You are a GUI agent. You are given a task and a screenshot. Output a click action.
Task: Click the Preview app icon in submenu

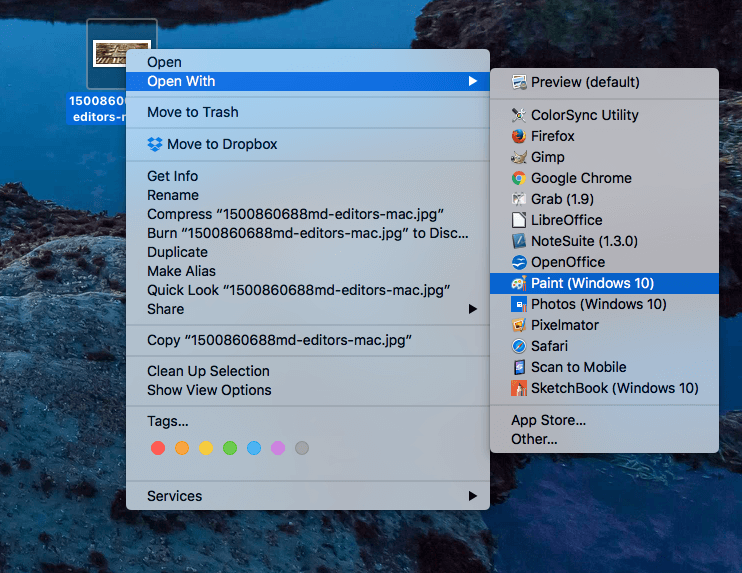[x=519, y=82]
